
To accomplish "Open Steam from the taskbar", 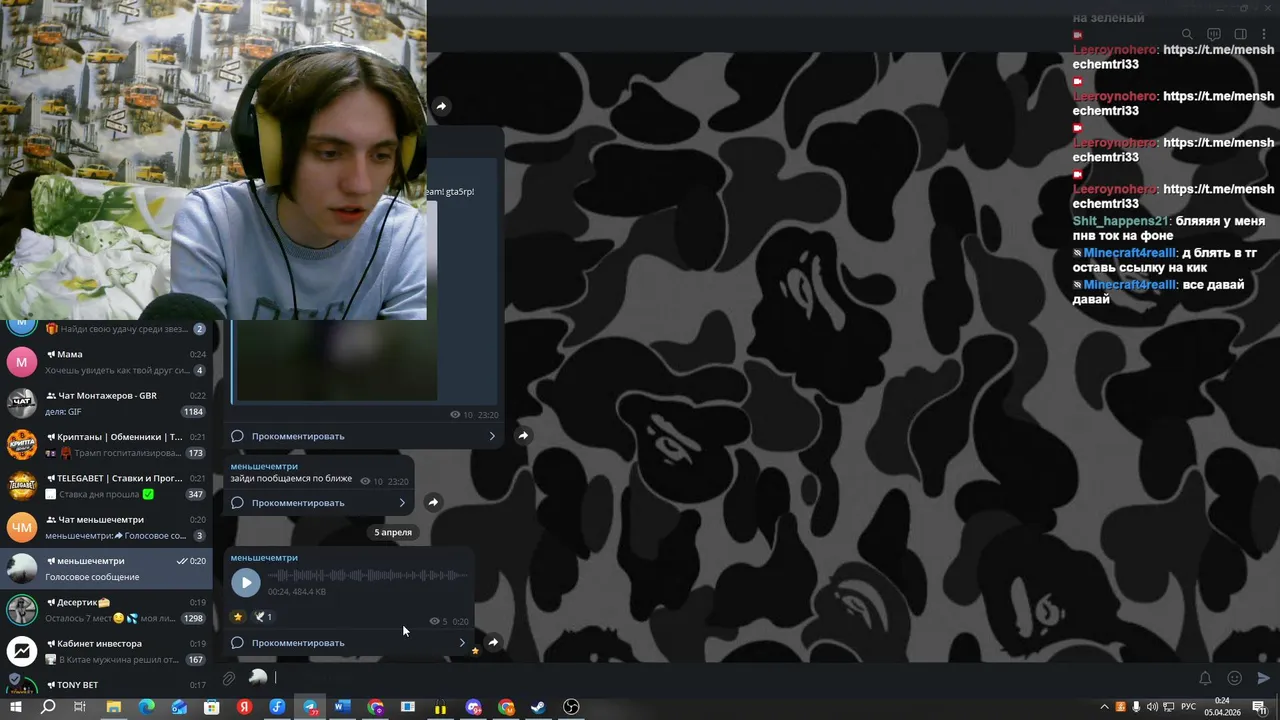I will [538, 707].
